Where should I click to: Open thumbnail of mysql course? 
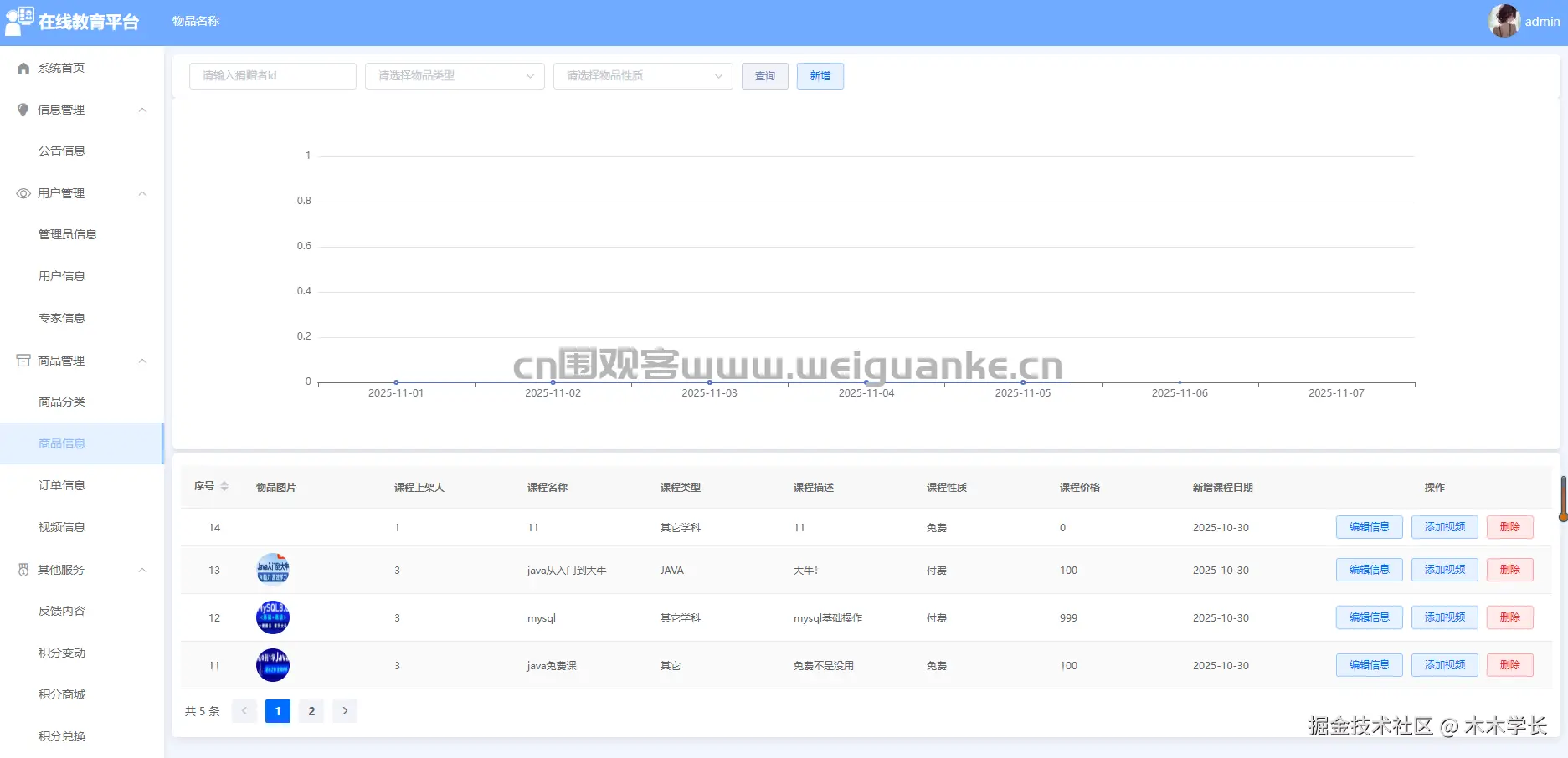(273, 617)
